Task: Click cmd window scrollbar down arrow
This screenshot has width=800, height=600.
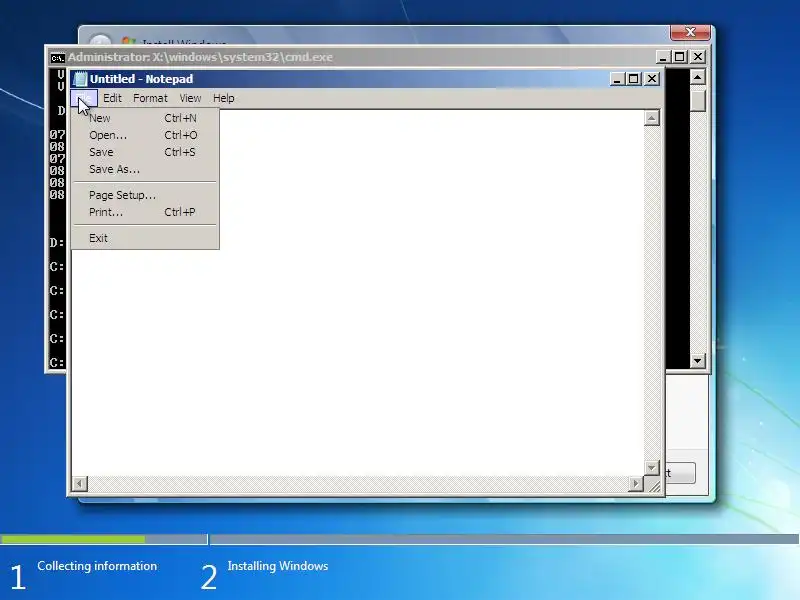Action: 697,361
